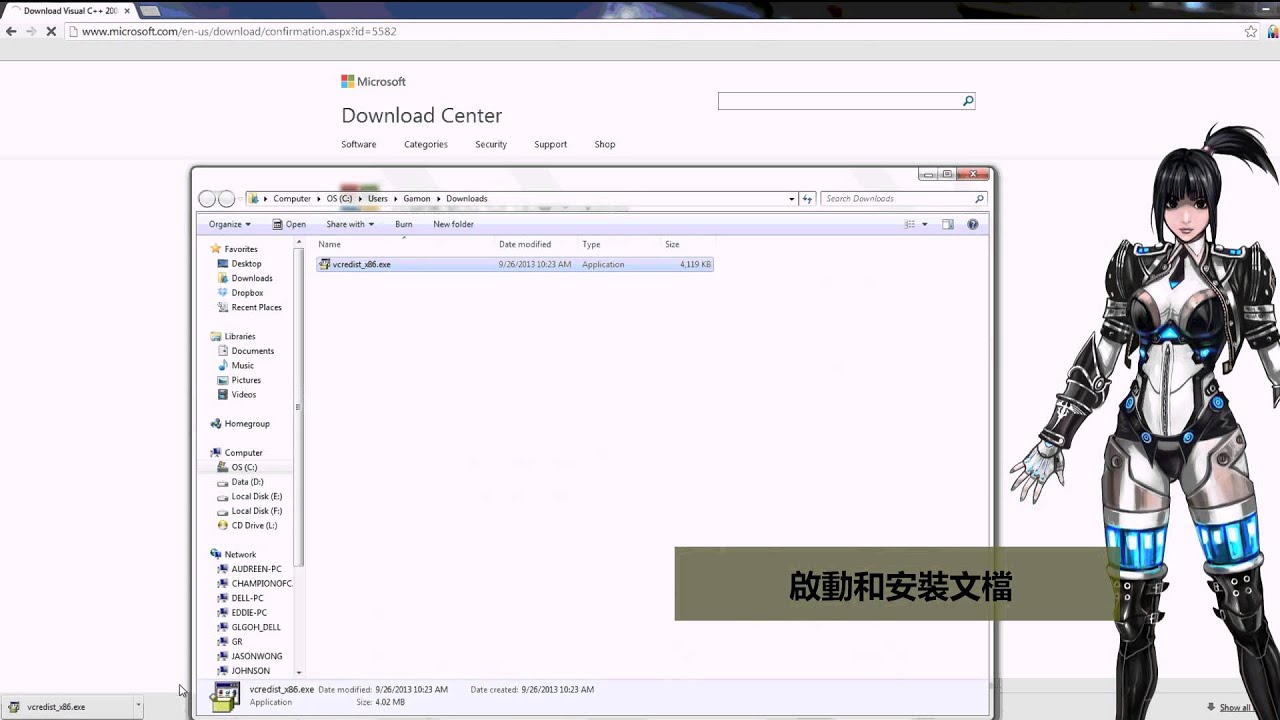Click vcredist_x86.exe icon in download bar
Viewport: 1280px width, 720px height.
[x=14, y=707]
